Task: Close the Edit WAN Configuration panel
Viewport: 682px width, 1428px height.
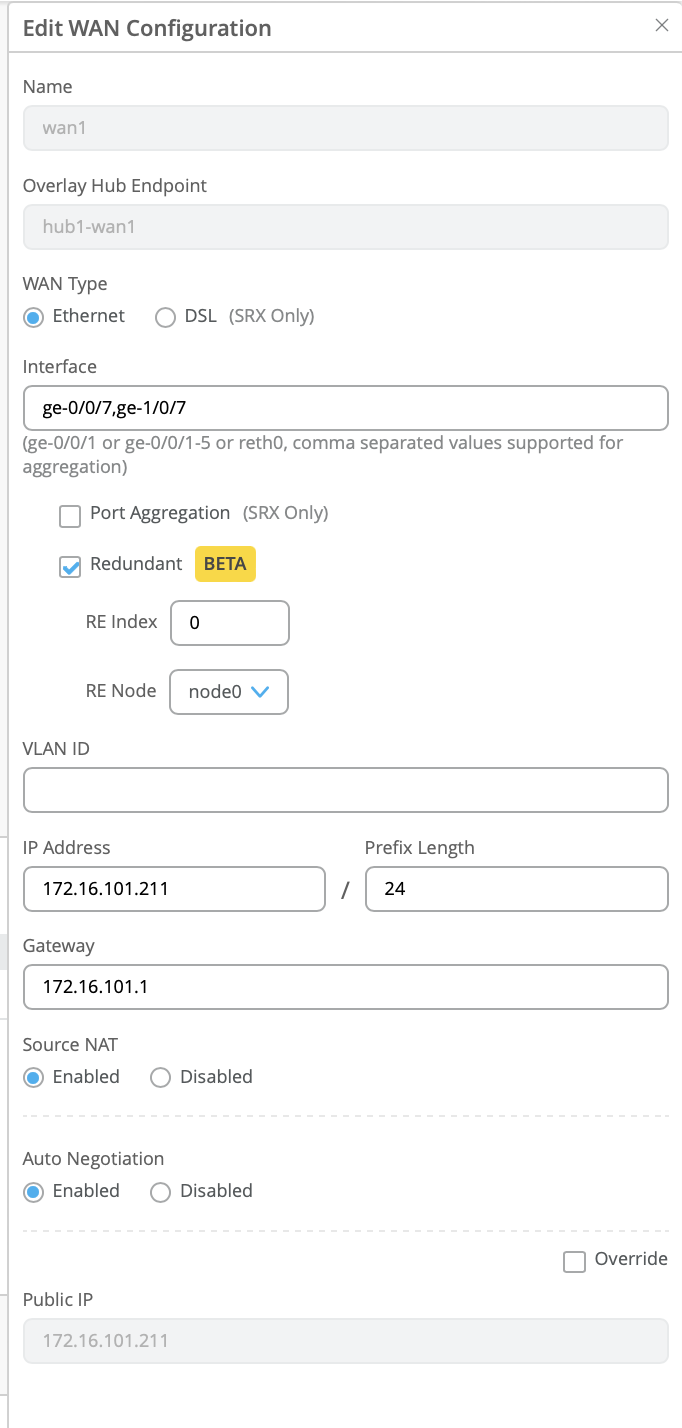Action: (x=661, y=26)
